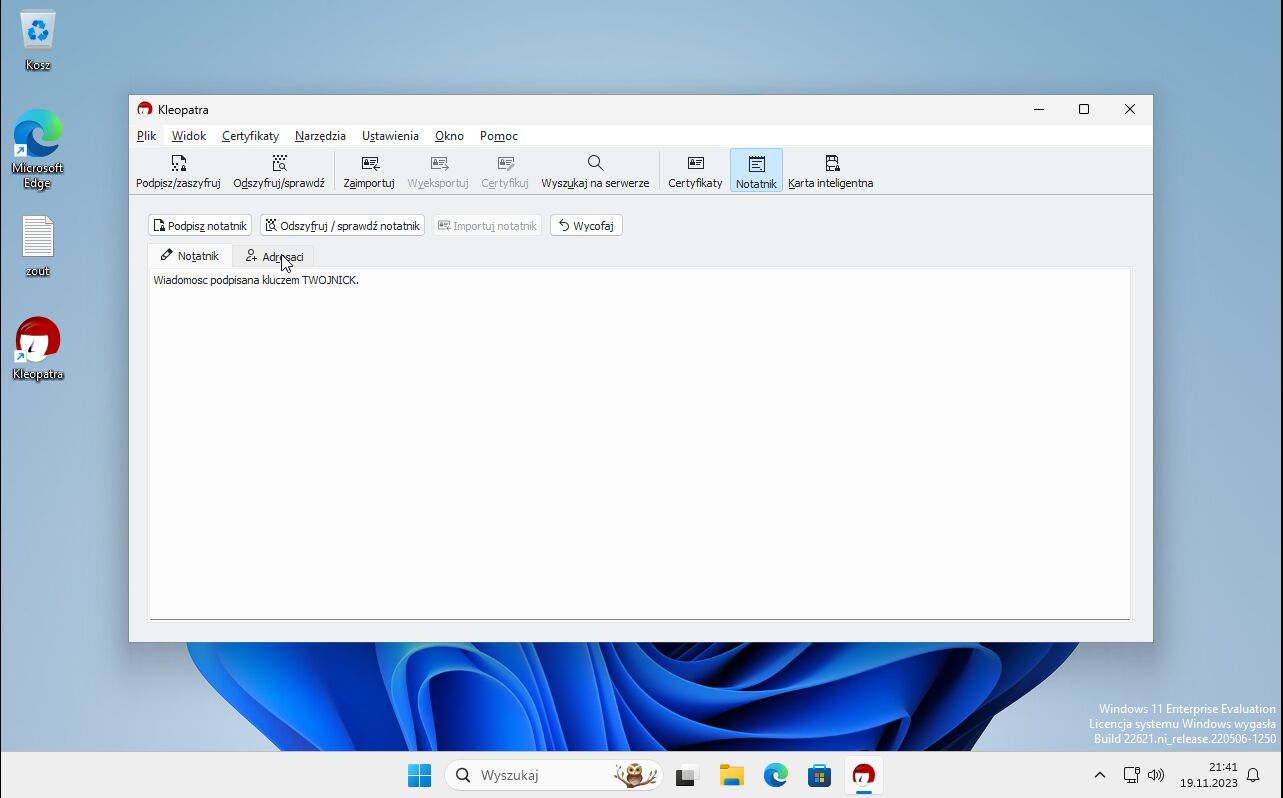Expand the Certyfikaty menu
Image resolution: width=1283 pixels, height=798 pixels.
(250, 136)
